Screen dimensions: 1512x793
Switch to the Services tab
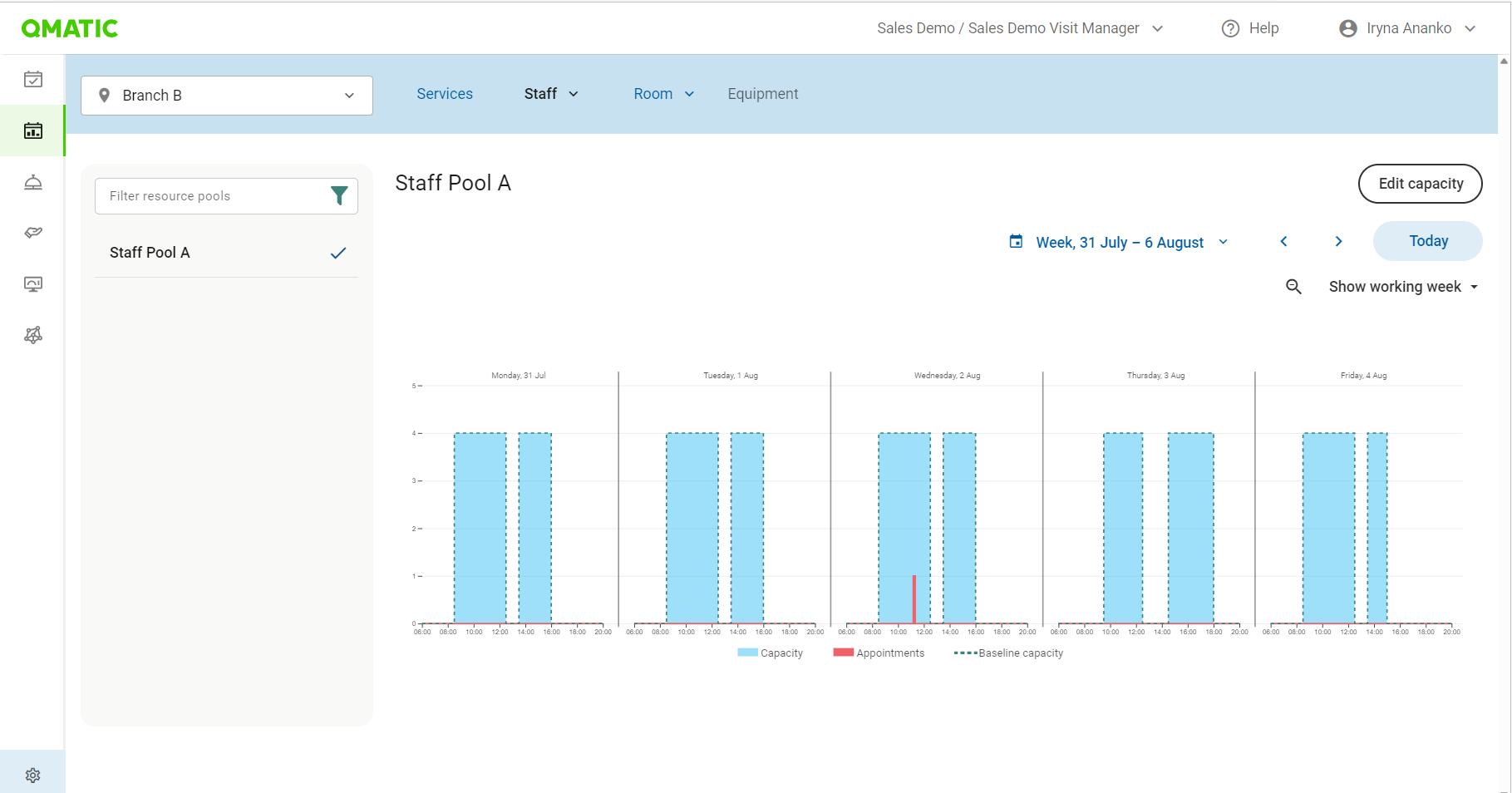coord(445,94)
